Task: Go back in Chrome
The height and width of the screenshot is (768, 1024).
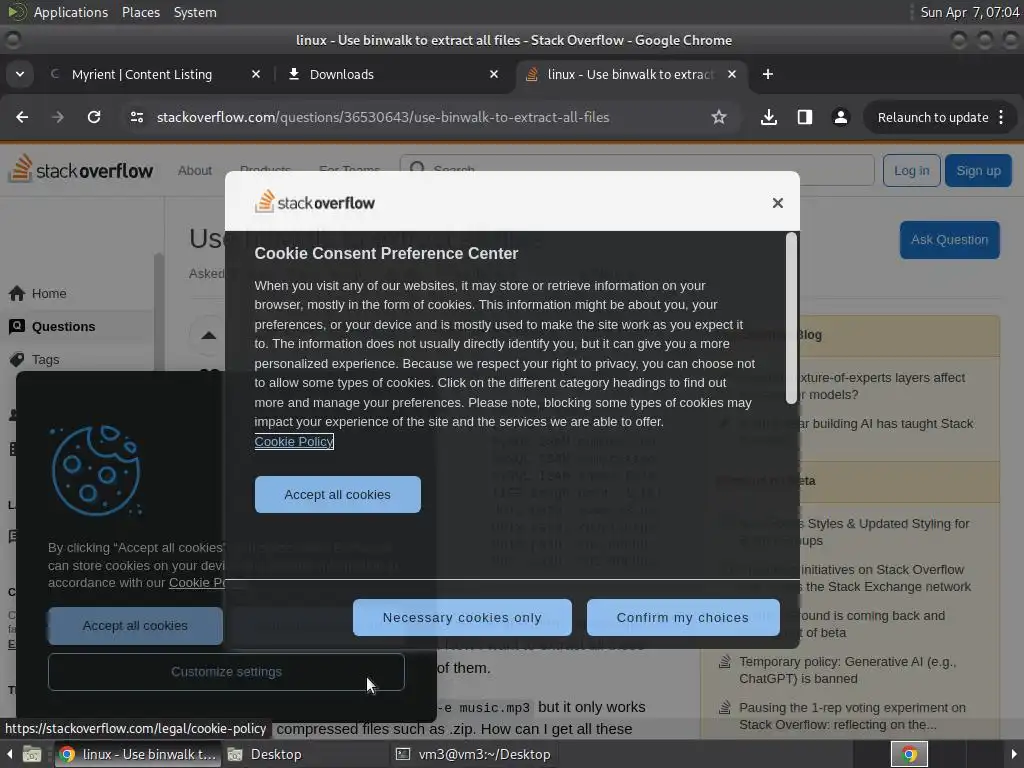Action: point(22,117)
